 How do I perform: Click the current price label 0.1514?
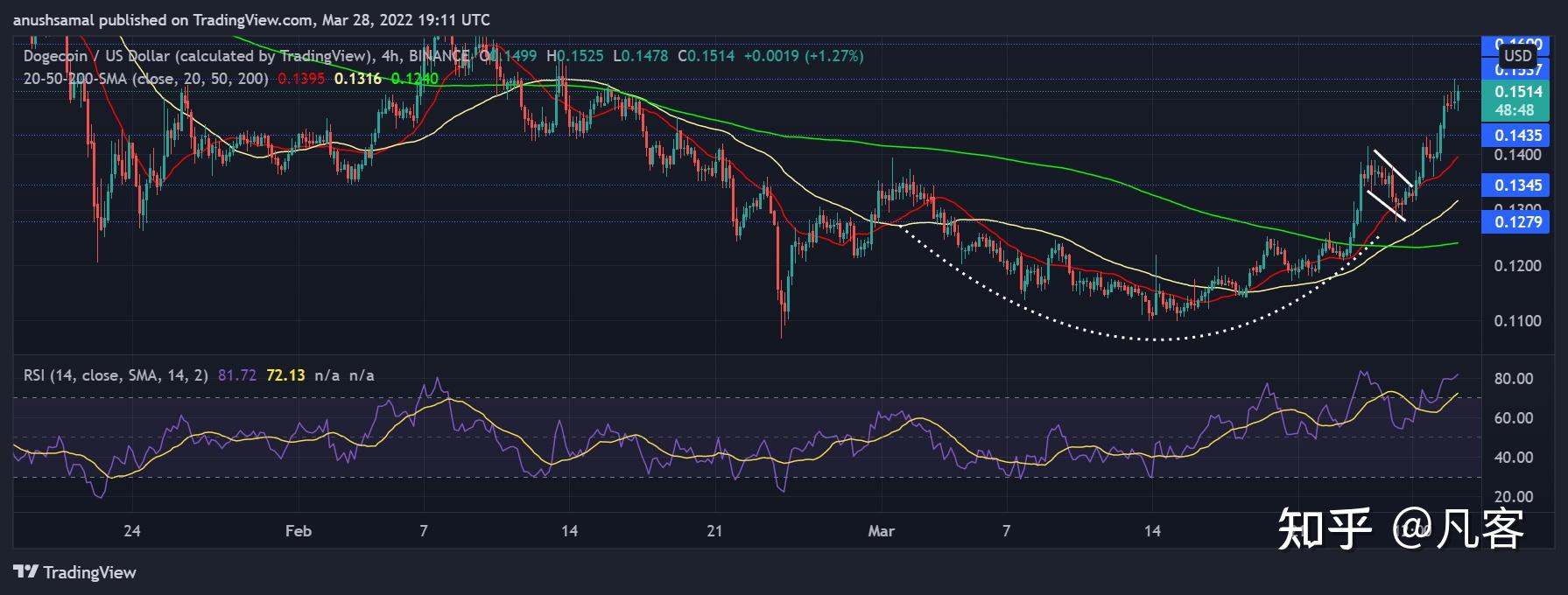(1519, 92)
